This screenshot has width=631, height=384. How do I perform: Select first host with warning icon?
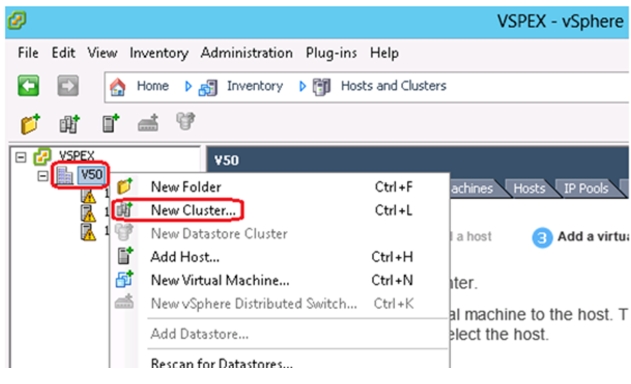89,196
